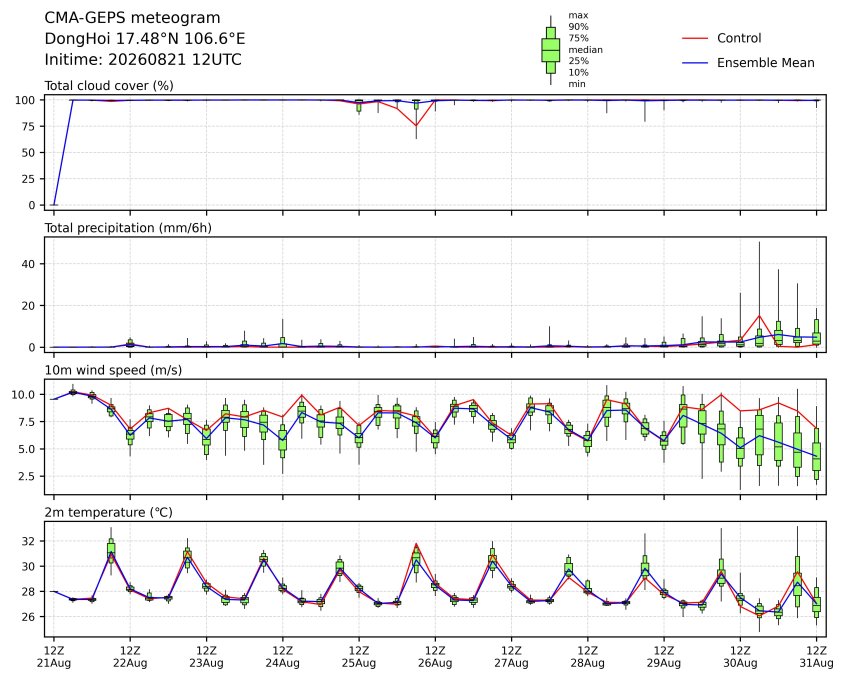Click the 'Ensemble Mean' legend label
Viewport: 845px width, 680px height.
point(765,63)
